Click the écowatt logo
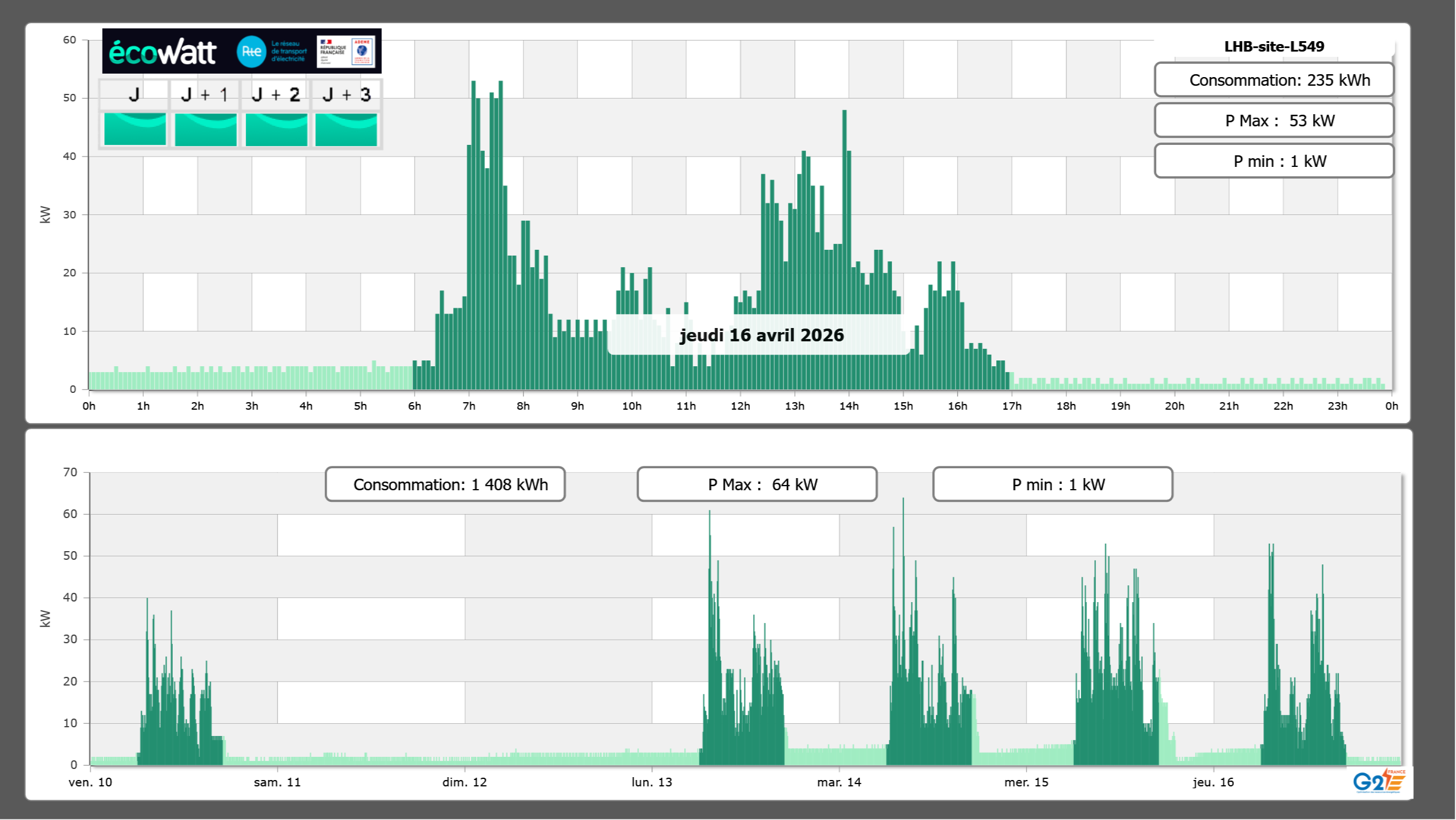 pyautogui.click(x=162, y=52)
